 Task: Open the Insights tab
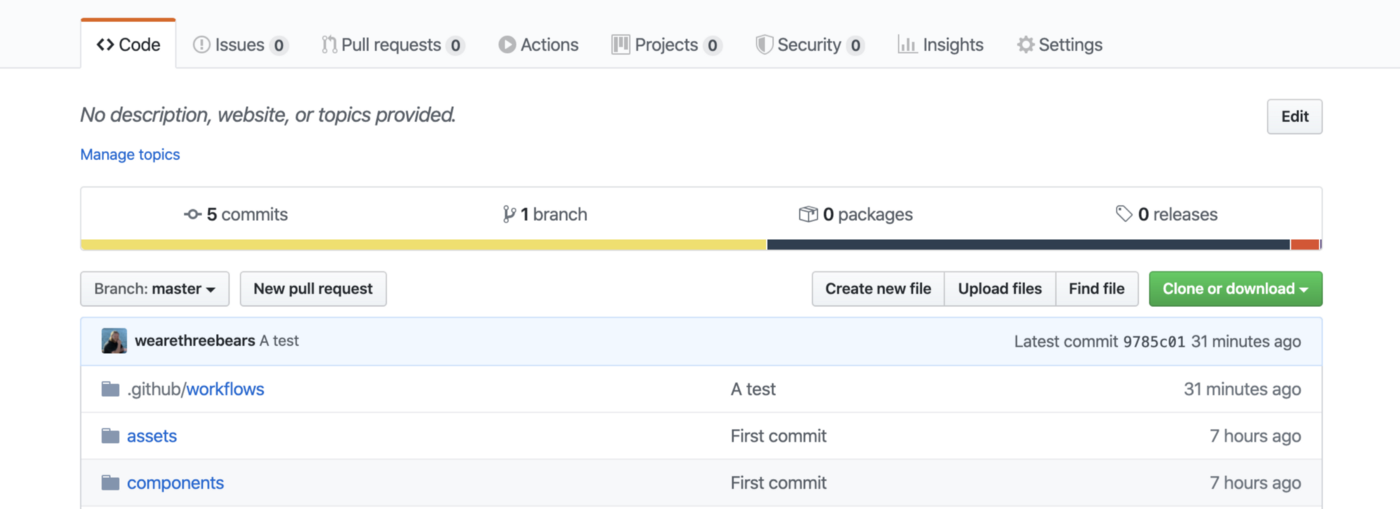click(940, 45)
